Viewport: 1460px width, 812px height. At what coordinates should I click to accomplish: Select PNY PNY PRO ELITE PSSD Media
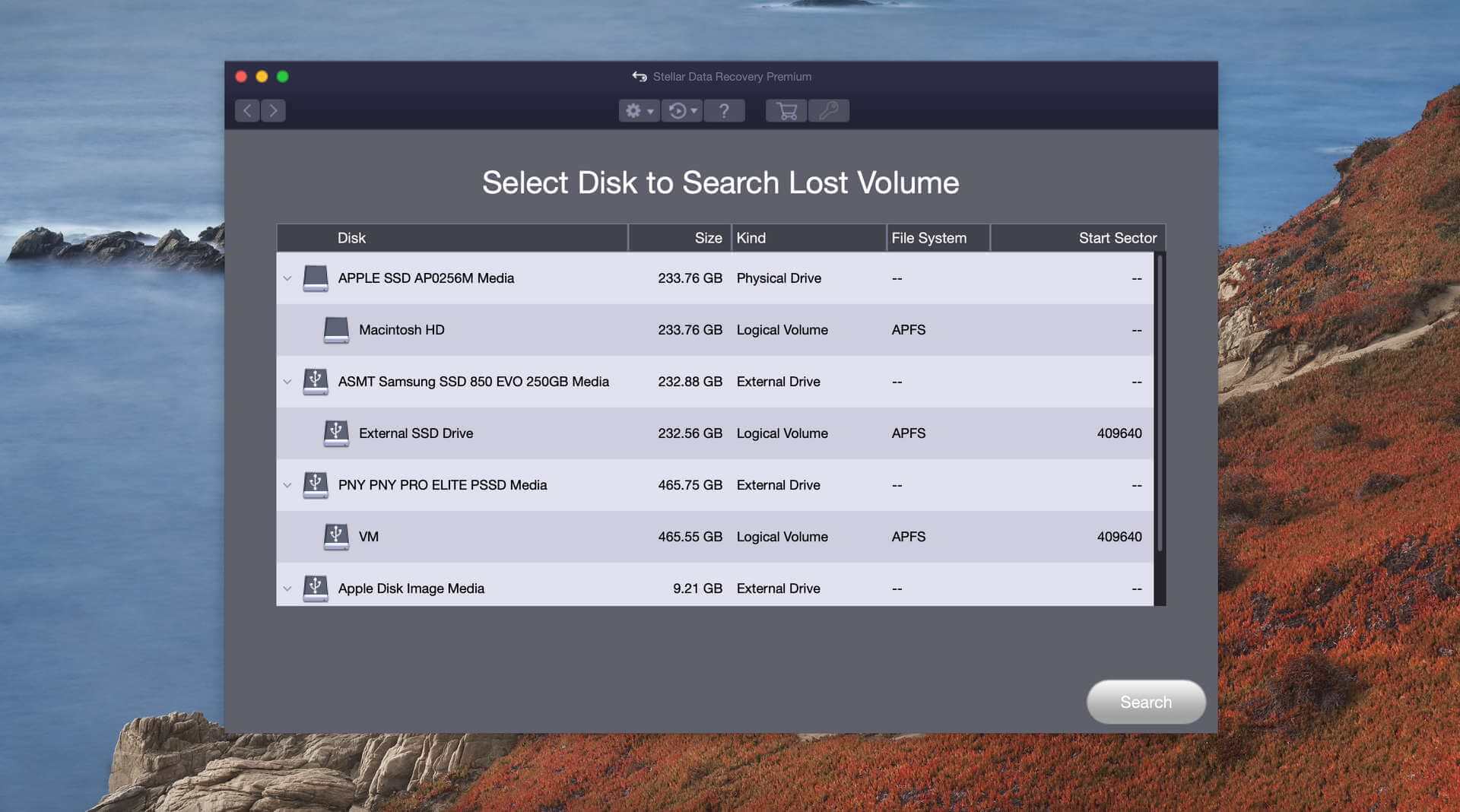click(443, 485)
